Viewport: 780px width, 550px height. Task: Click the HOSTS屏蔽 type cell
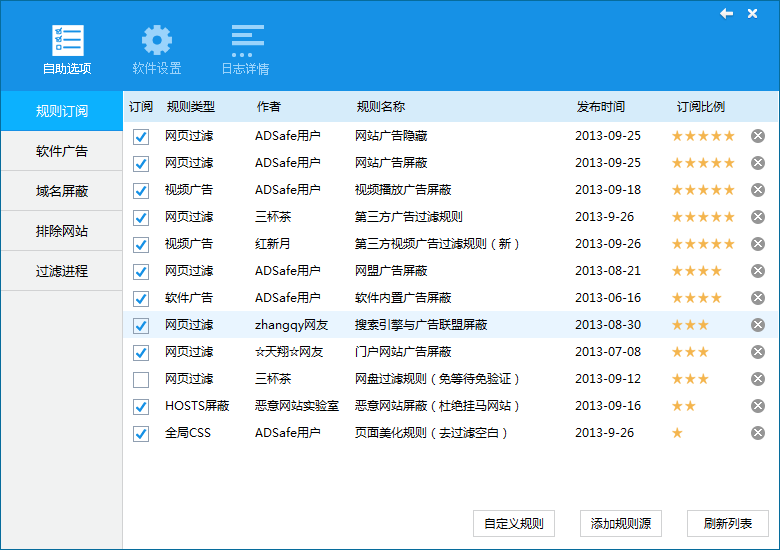click(x=197, y=406)
